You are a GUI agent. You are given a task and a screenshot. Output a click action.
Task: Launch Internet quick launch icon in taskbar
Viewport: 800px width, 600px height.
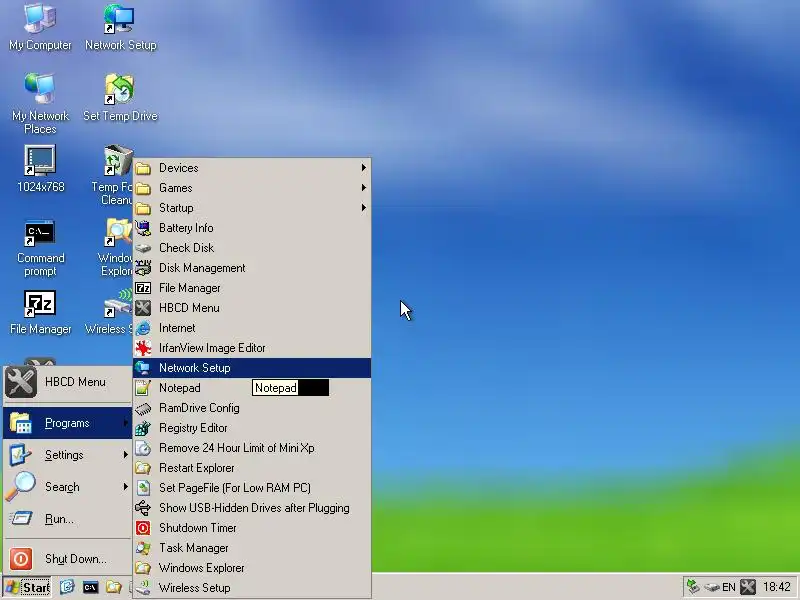67,587
